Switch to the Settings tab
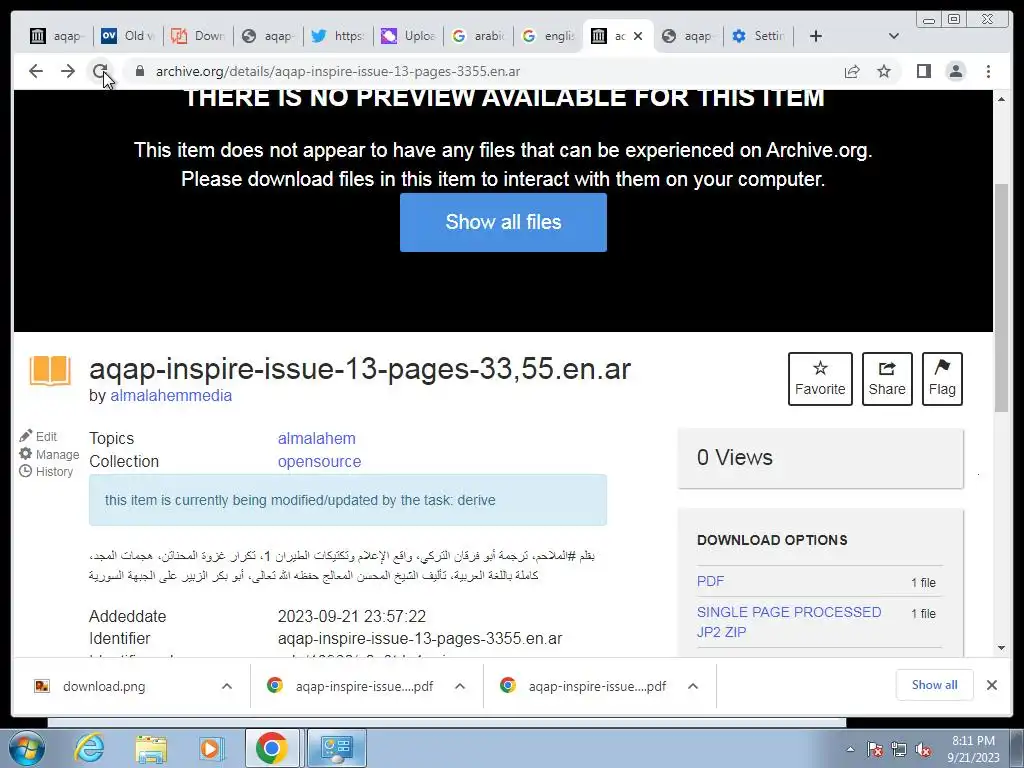The height and width of the screenshot is (768, 1024). pos(758,36)
